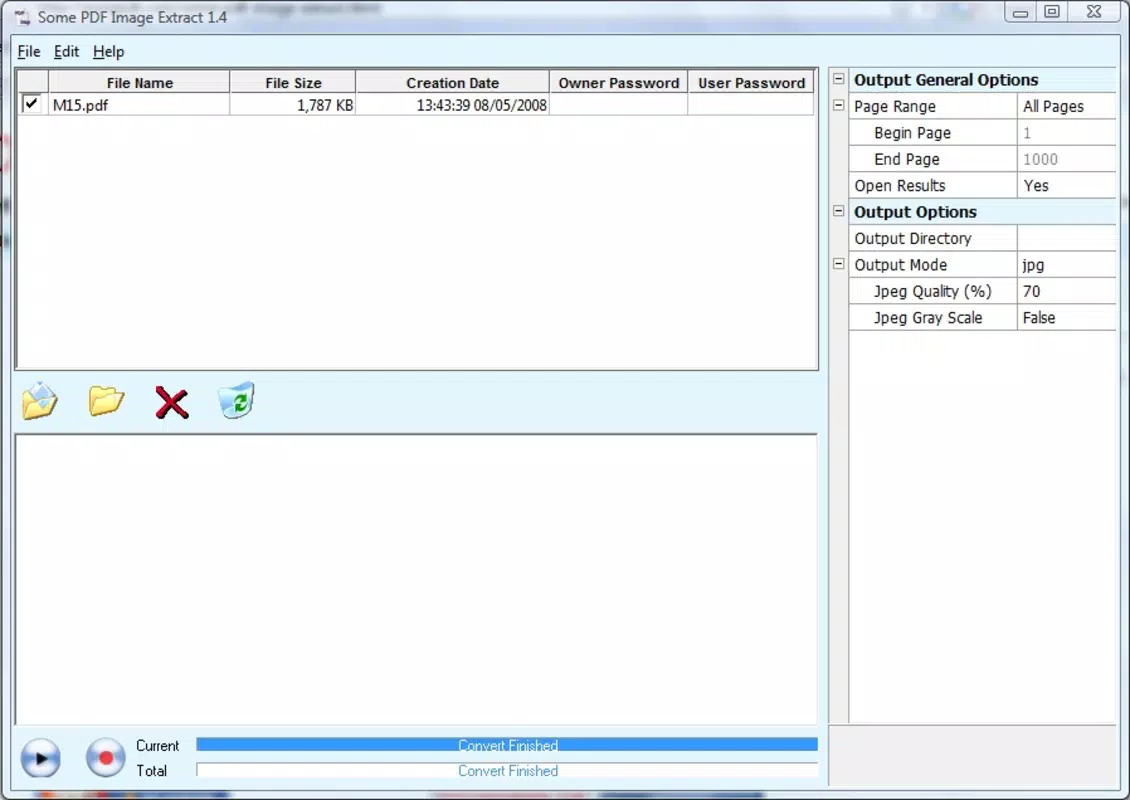Close the Some PDF Image Extract window
The image size is (1130, 800).
[x=1094, y=12]
